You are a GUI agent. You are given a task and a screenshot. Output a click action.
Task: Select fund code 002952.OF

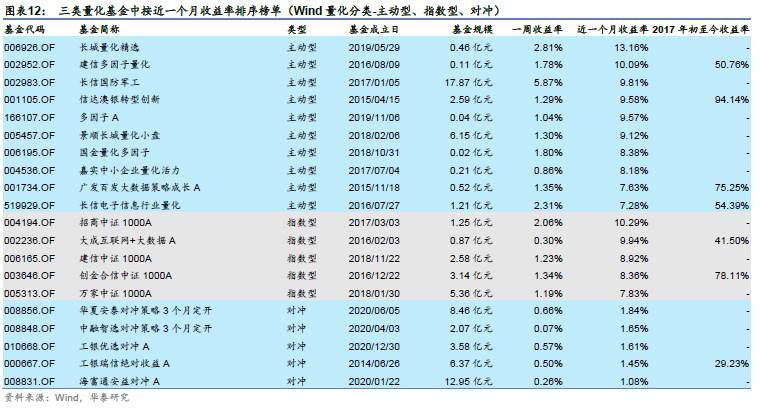pos(29,65)
